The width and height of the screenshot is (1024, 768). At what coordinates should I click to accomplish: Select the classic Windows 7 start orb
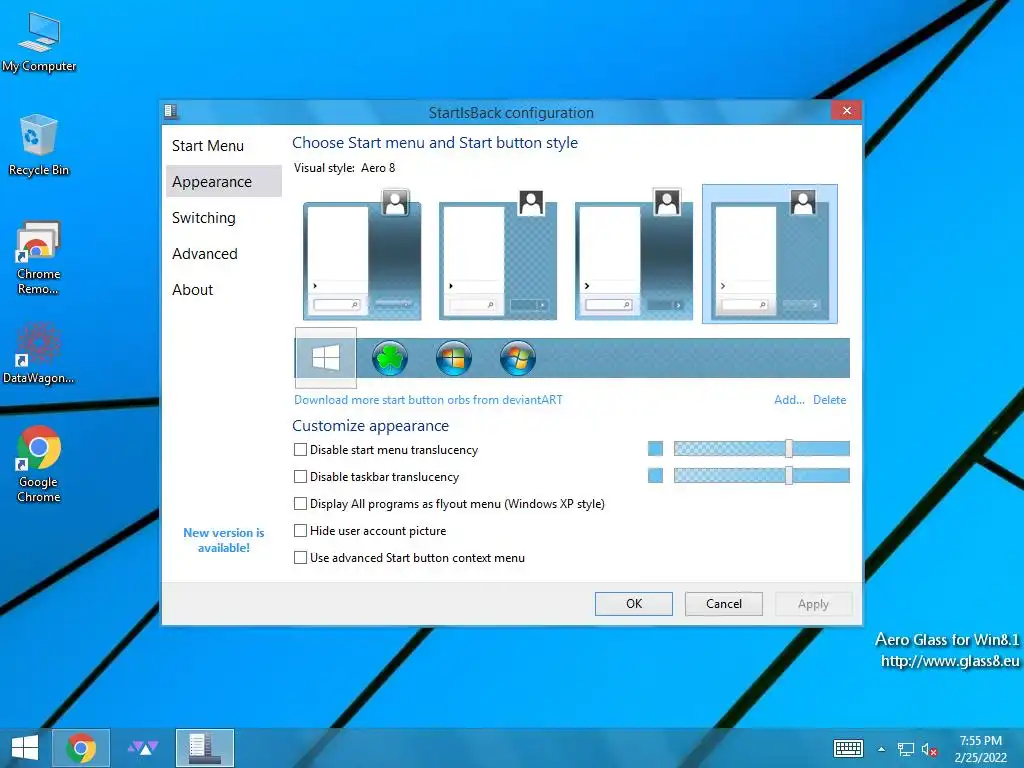[518, 358]
